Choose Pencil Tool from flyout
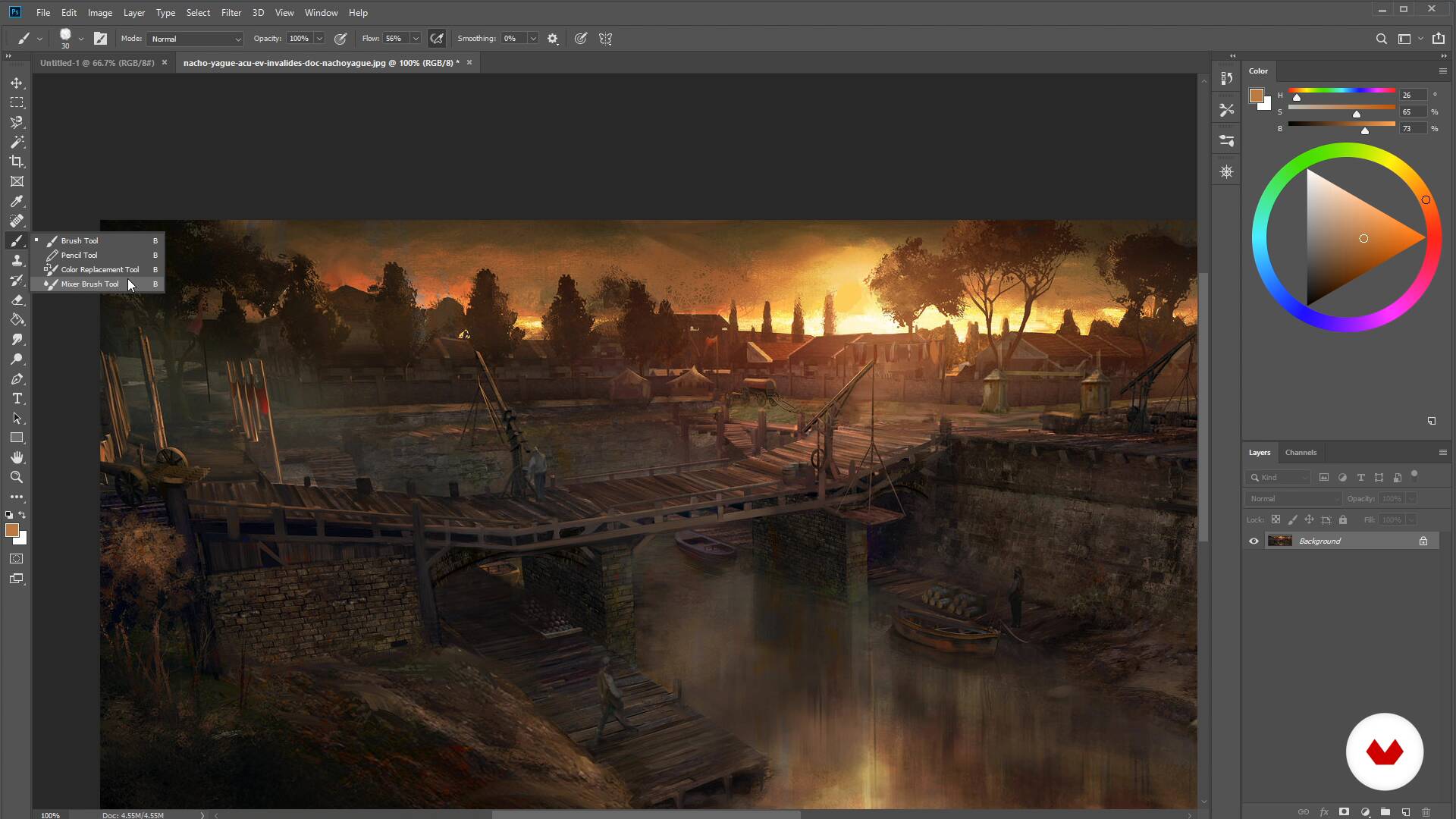Screen dimensions: 1456x819 97,256
